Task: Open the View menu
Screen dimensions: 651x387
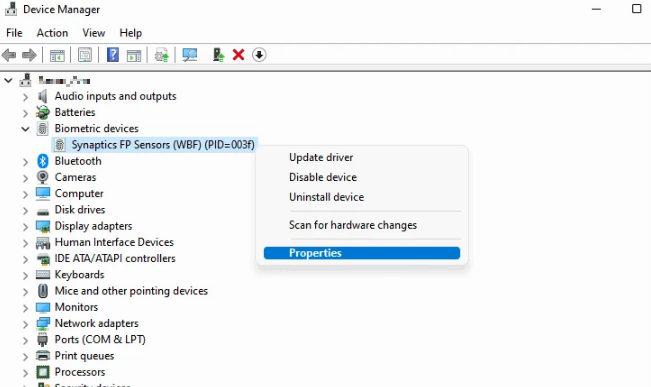Action: 93,33
